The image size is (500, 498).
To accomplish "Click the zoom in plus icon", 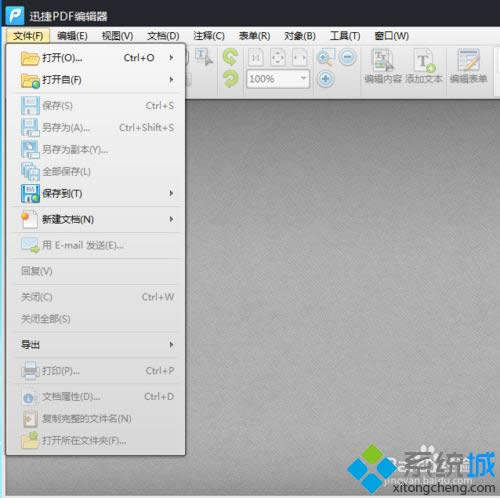I will tap(326, 79).
